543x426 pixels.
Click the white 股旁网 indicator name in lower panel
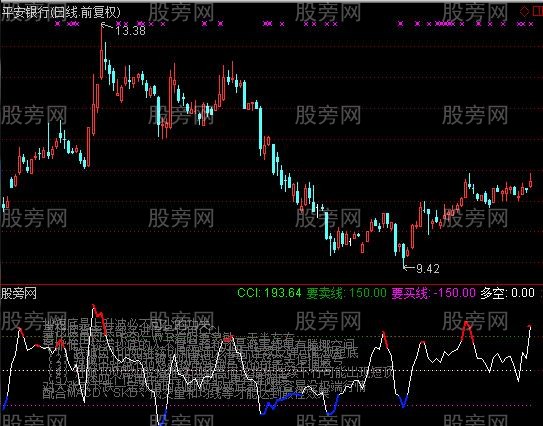pyautogui.click(x=19, y=294)
